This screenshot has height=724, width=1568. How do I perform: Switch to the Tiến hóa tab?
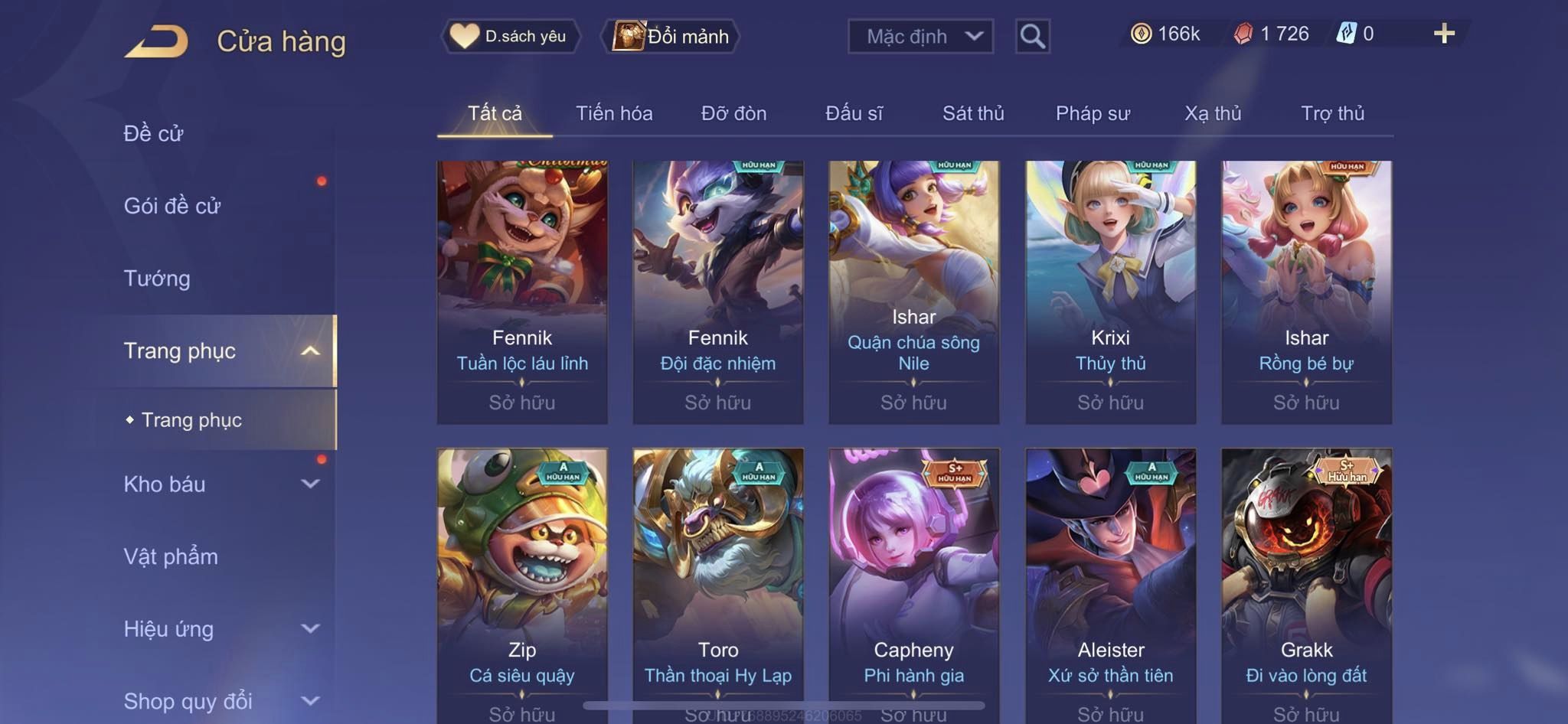click(x=614, y=113)
